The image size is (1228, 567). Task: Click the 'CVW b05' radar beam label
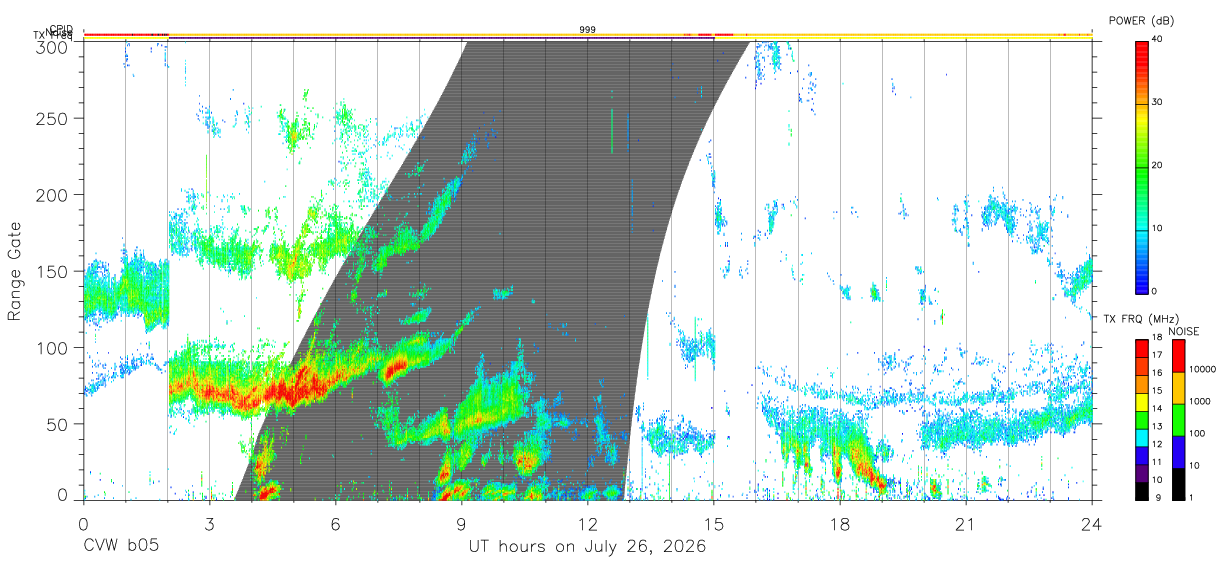click(119, 547)
